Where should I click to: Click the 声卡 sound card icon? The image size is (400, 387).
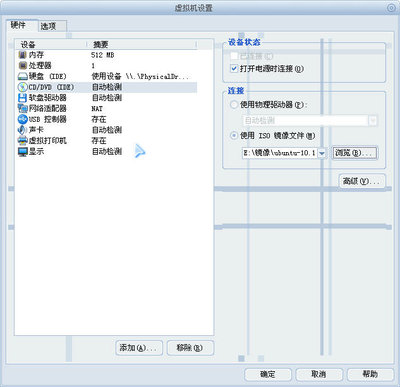point(23,130)
